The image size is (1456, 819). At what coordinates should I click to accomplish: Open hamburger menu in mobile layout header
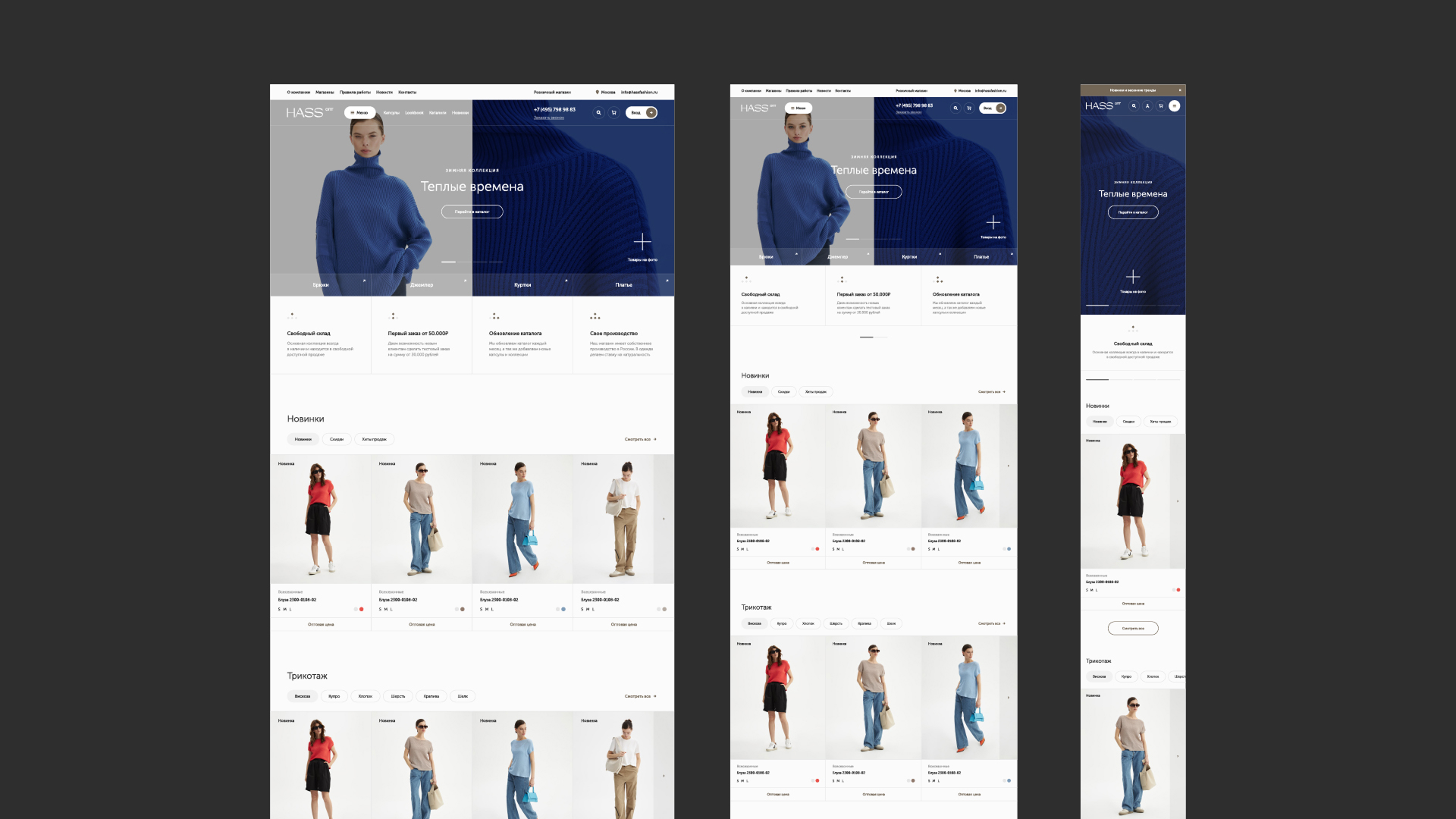click(x=1174, y=106)
